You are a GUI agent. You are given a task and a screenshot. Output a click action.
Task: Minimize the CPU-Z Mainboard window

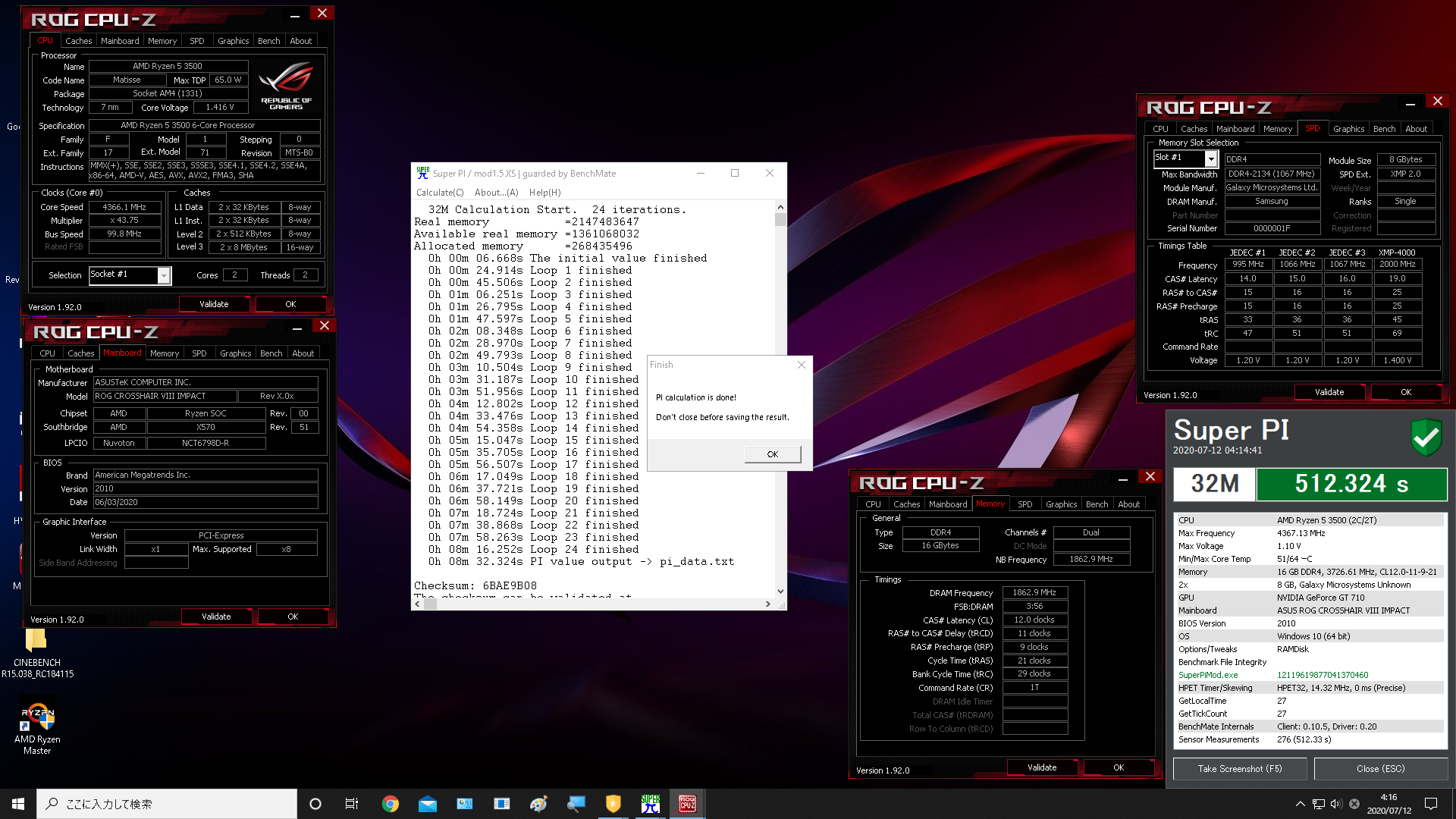(297, 328)
